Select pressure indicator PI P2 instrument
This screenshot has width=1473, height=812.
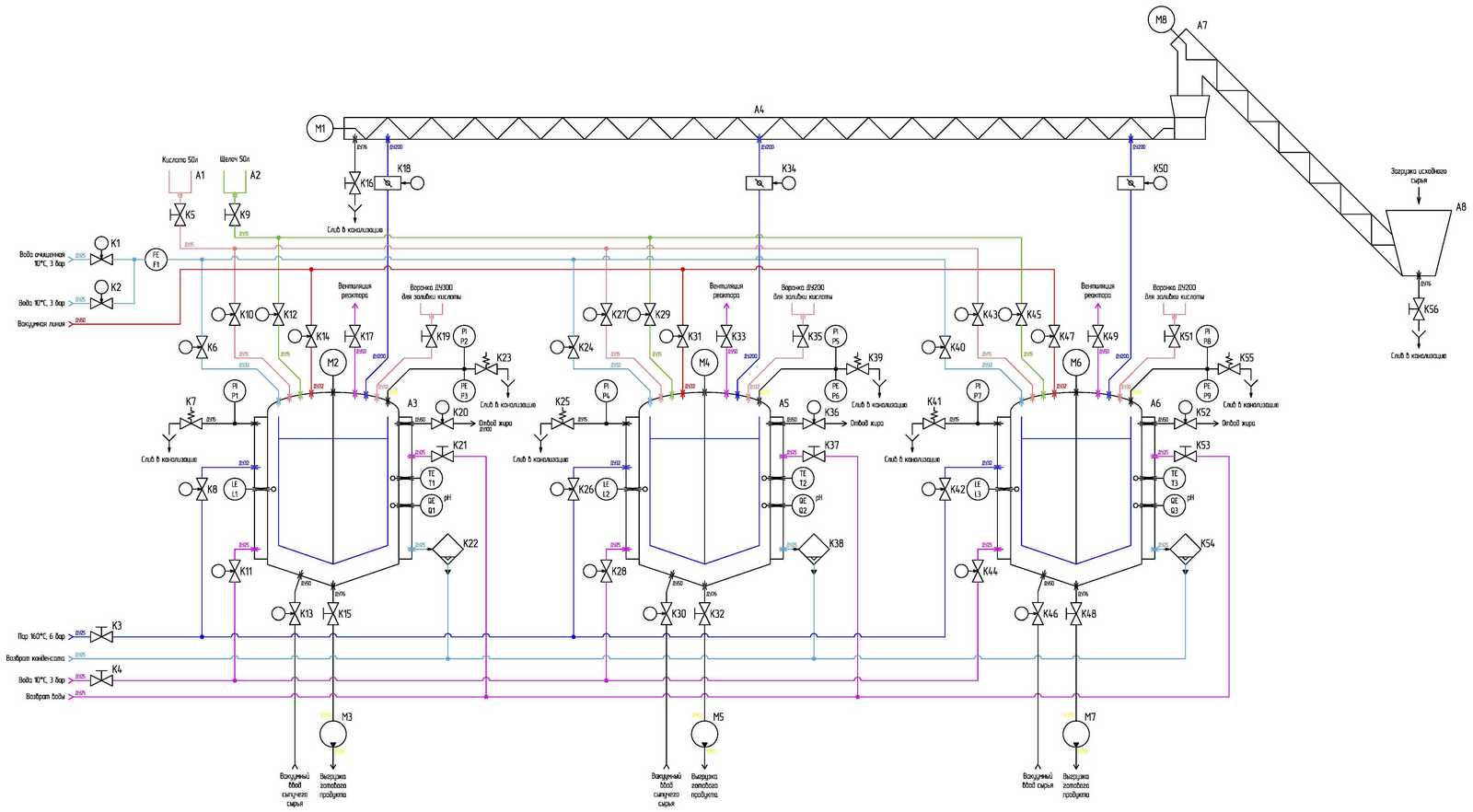(x=463, y=336)
